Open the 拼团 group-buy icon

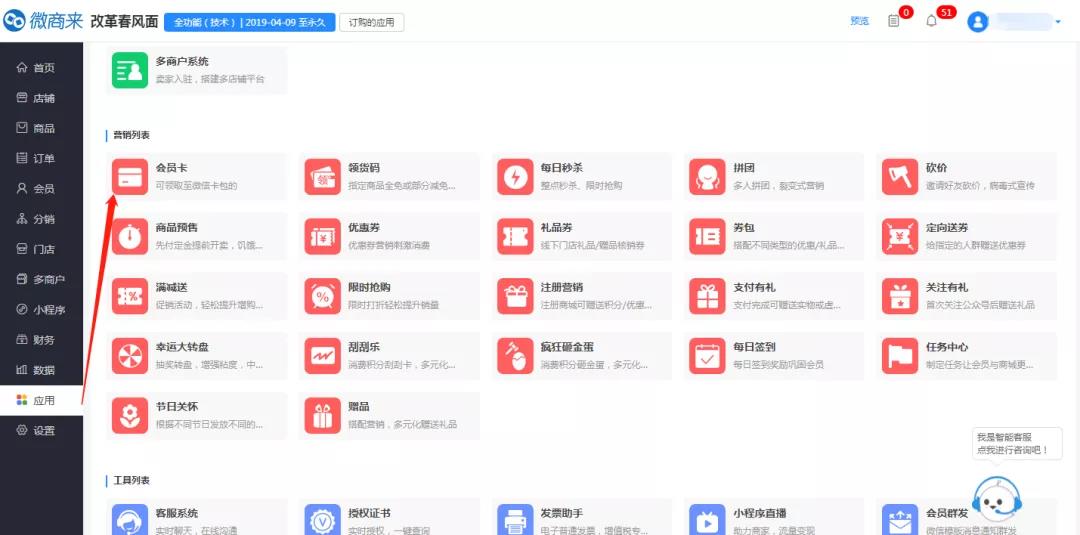(x=707, y=177)
